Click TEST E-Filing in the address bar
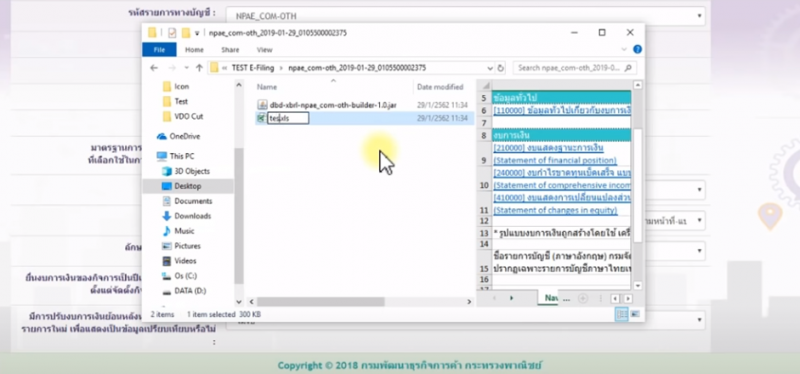The width and height of the screenshot is (800, 374). pos(253,68)
